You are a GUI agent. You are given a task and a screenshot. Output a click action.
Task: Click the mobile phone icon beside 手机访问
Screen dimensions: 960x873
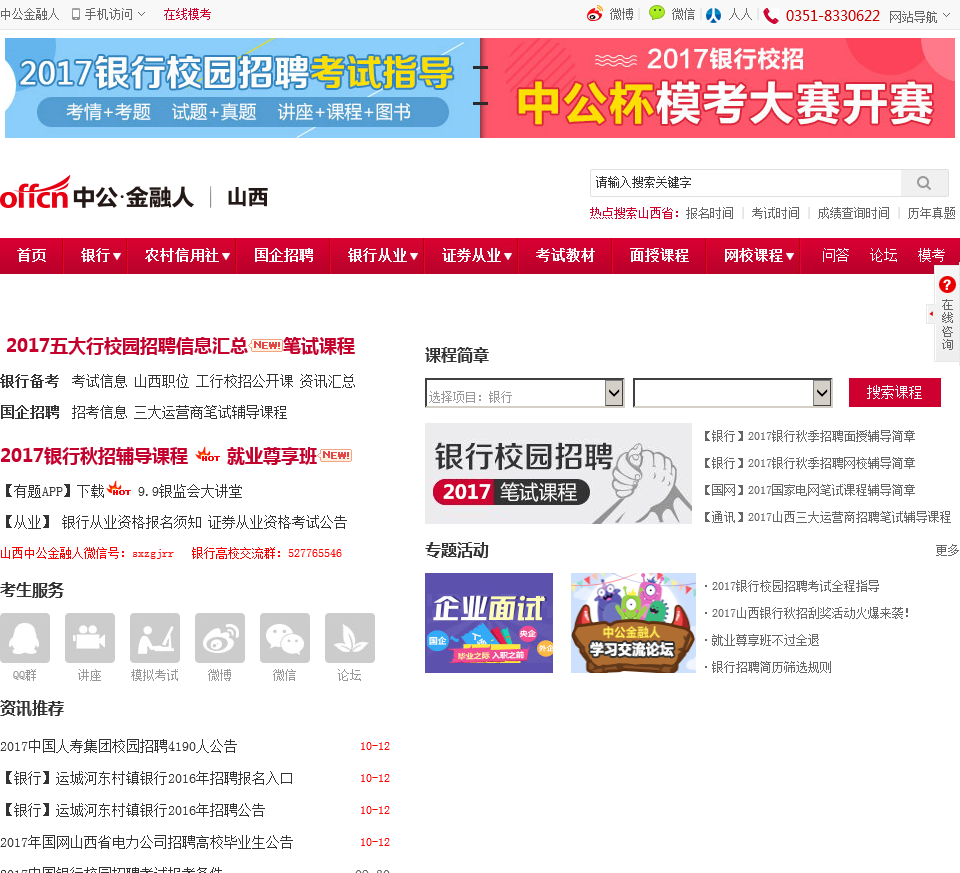coord(76,14)
